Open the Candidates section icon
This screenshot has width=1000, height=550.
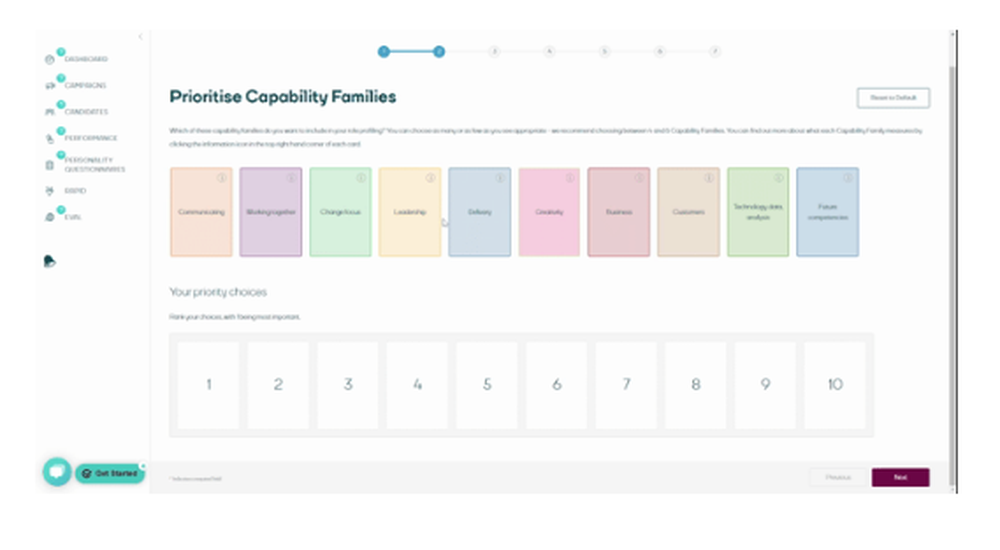(50, 112)
